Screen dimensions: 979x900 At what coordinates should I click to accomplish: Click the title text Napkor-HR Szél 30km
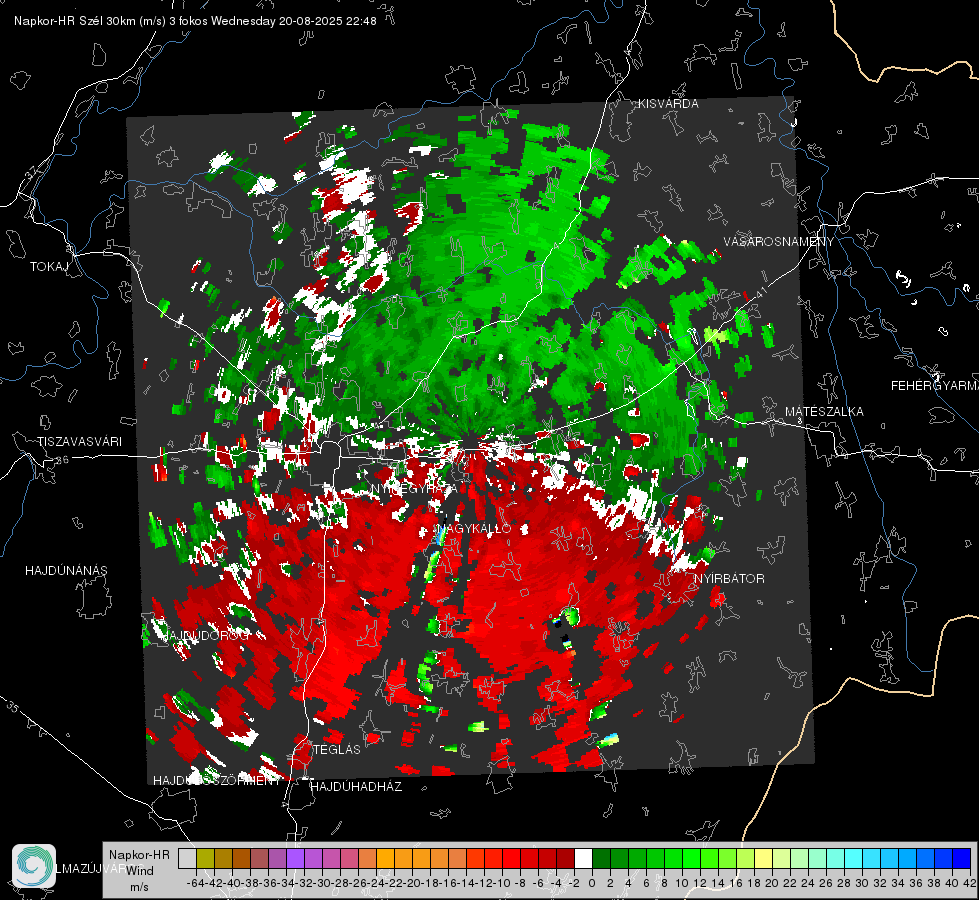point(77,21)
